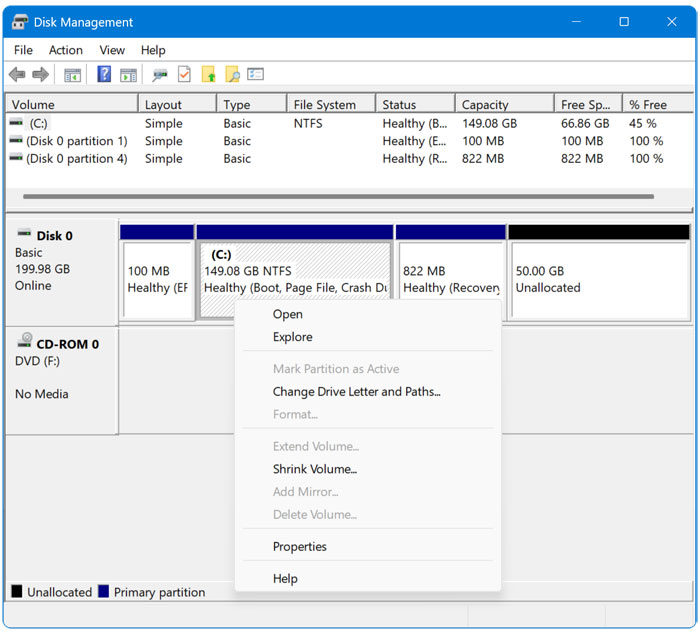Toggle the Show/Hide Action Pane icon
This screenshot has width=700, height=634.
pyautogui.click(x=129, y=75)
